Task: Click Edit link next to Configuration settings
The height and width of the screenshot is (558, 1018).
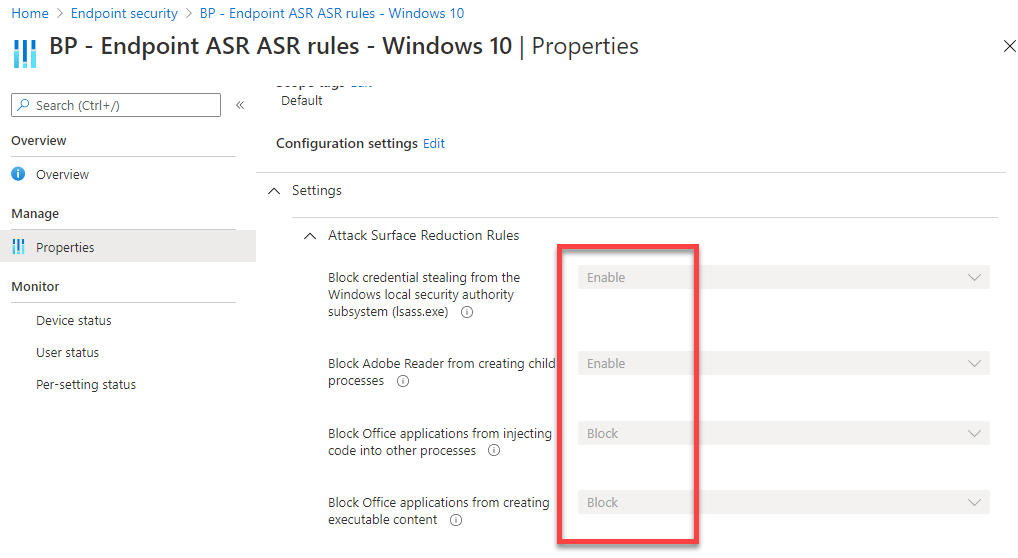Action: coord(433,143)
